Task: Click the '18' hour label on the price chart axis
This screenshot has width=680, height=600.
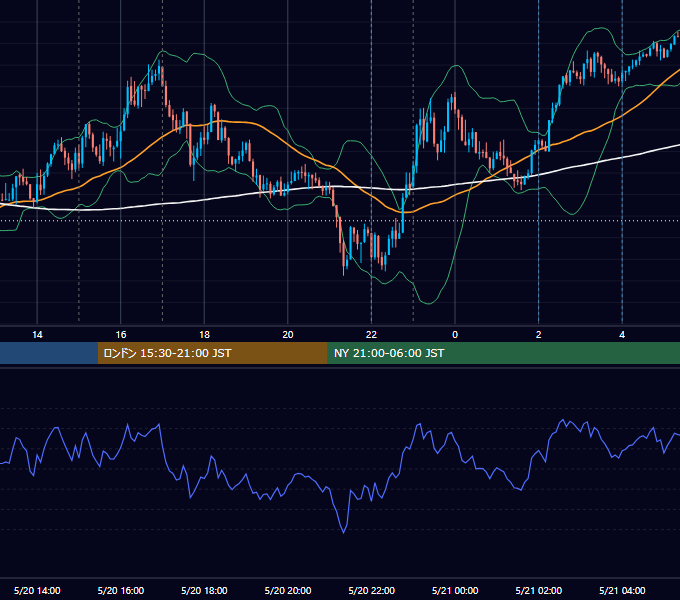Action: click(204, 335)
